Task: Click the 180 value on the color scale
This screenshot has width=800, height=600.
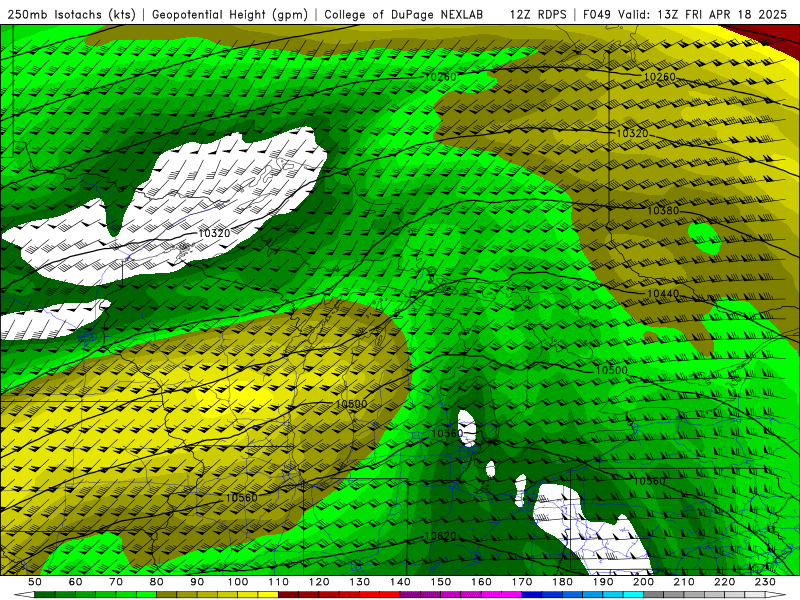Action: pyautogui.click(x=562, y=582)
